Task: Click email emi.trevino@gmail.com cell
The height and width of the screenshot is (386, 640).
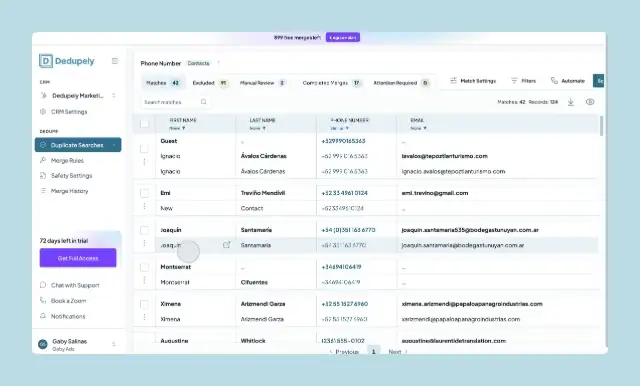Action: point(435,193)
